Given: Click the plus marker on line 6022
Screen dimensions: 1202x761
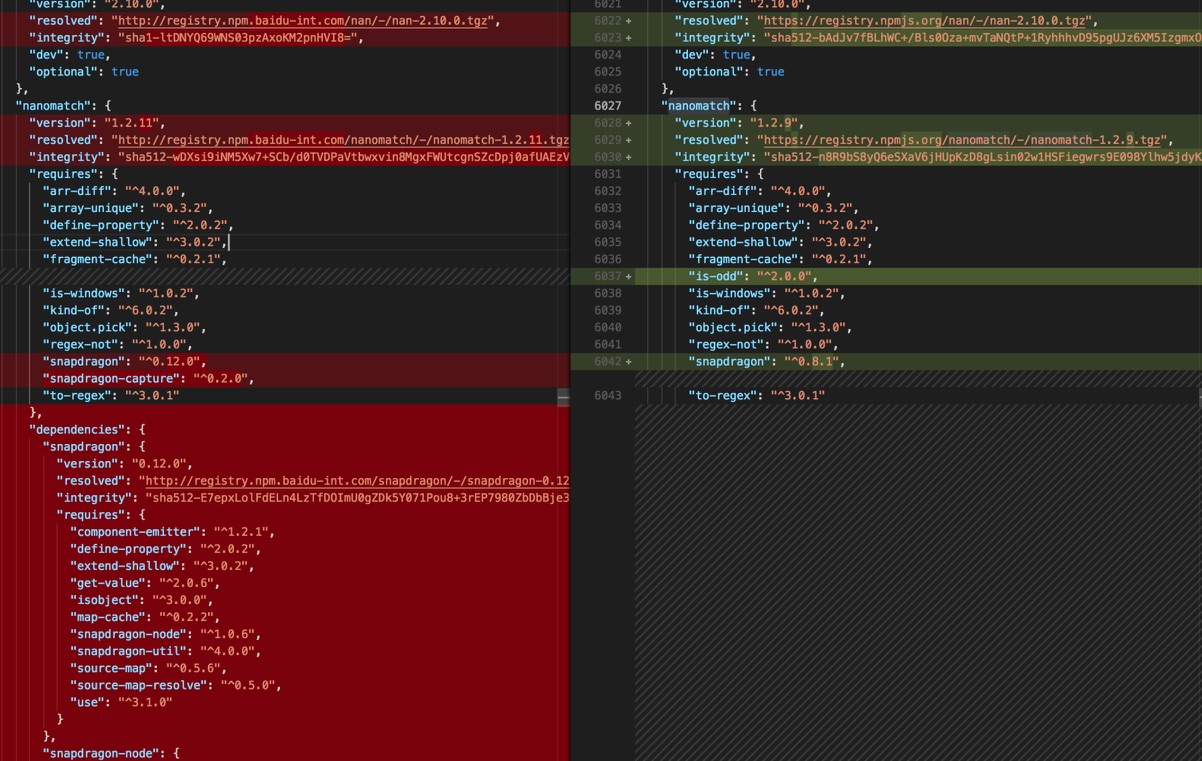Looking at the screenshot, I should 628,21.
